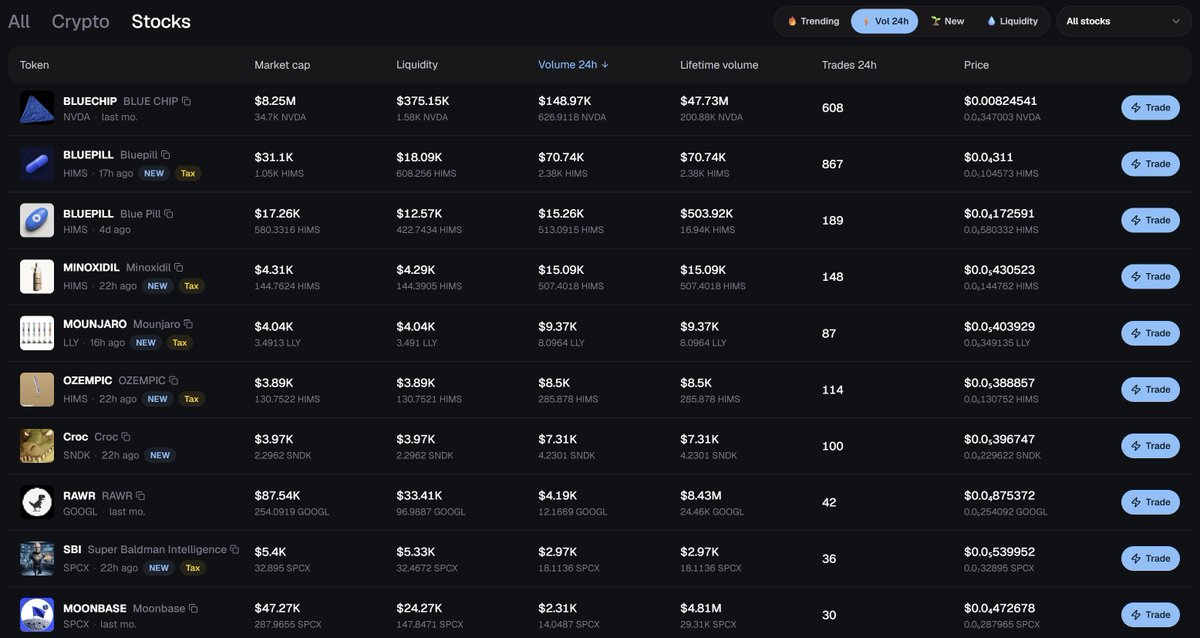Hit Trade on the MOONBASE row
The width and height of the screenshot is (1200, 638).
pyautogui.click(x=1150, y=615)
